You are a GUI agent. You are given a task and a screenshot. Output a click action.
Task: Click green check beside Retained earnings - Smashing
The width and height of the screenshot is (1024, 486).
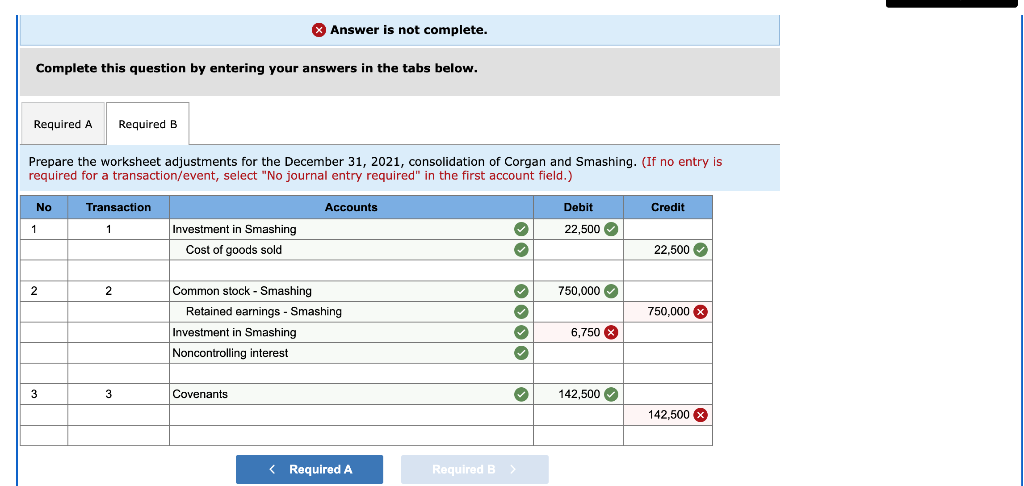pyautogui.click(x=520, y=312)
